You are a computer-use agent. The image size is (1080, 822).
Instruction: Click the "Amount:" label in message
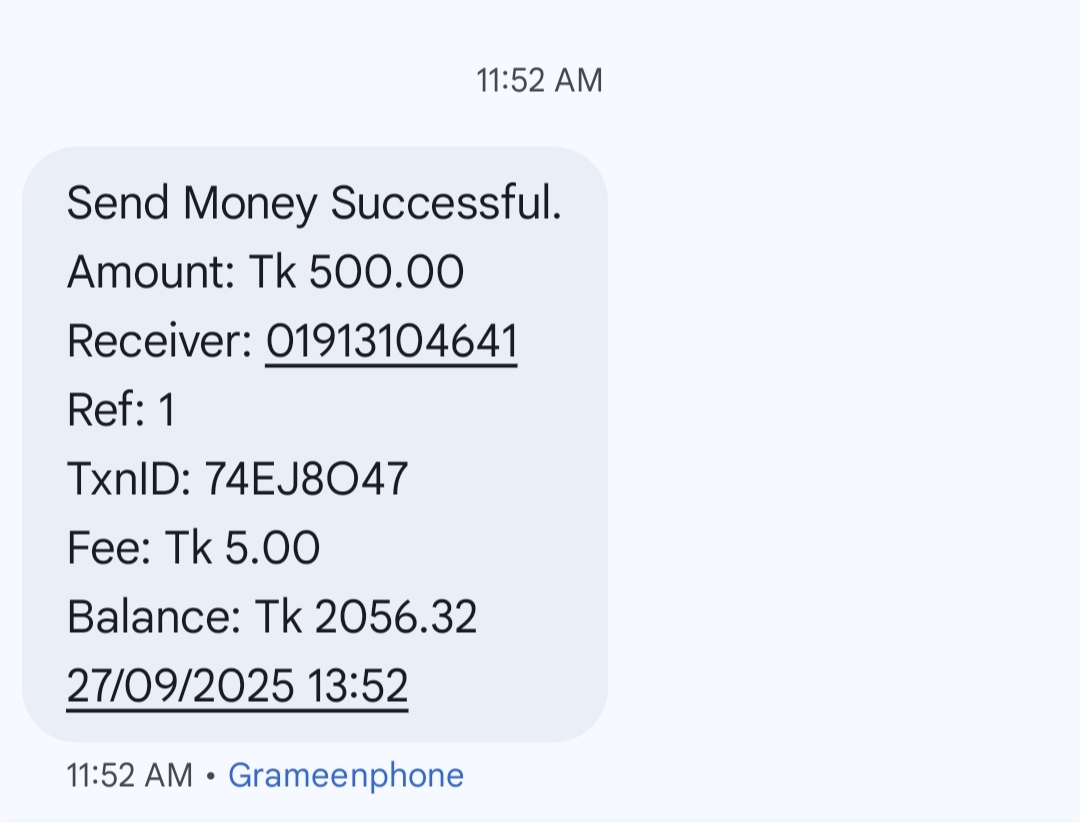(151, 273)
